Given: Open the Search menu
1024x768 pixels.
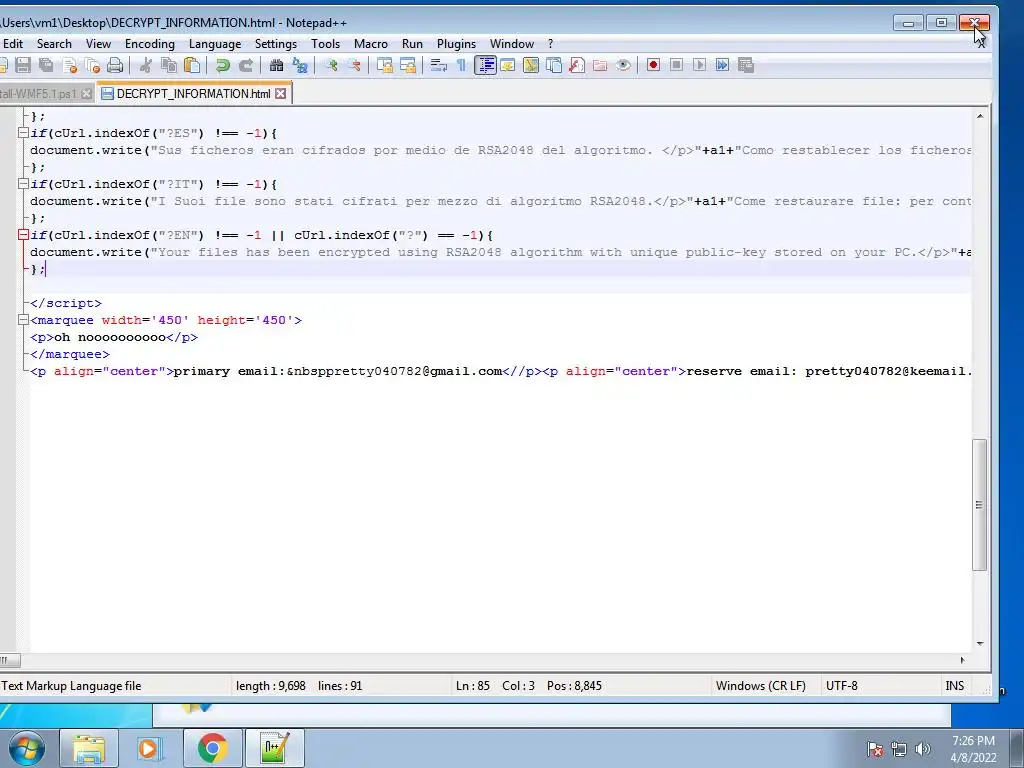Looking at the screenshot, I should point(54,44).
